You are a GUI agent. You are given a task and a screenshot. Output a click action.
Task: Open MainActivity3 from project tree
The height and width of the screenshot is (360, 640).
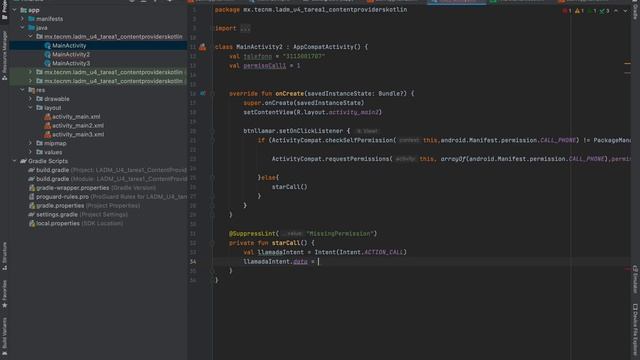(x=71, y=63)
